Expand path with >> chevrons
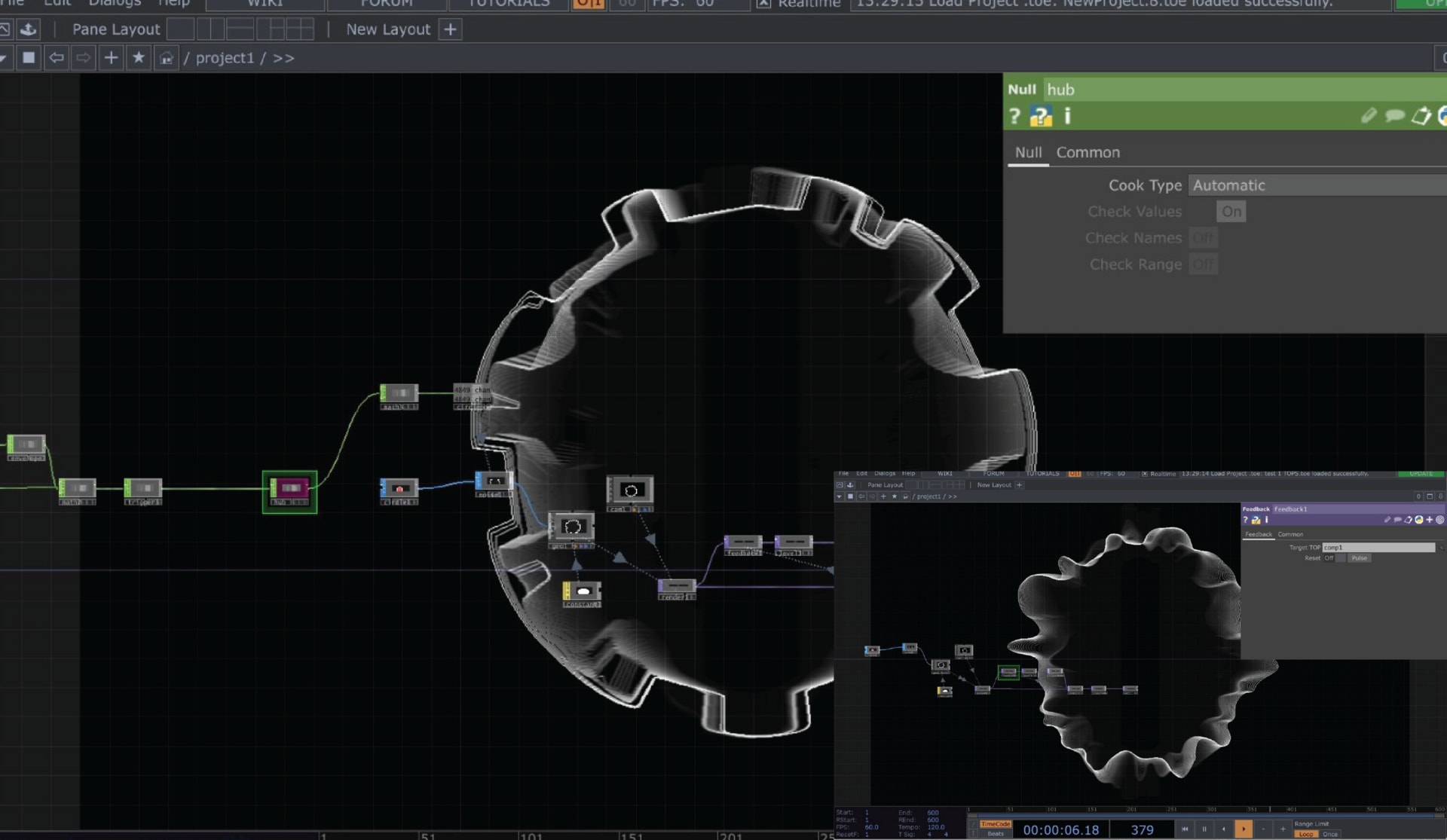Screen dimensions: 1447x840 (283, 58)
